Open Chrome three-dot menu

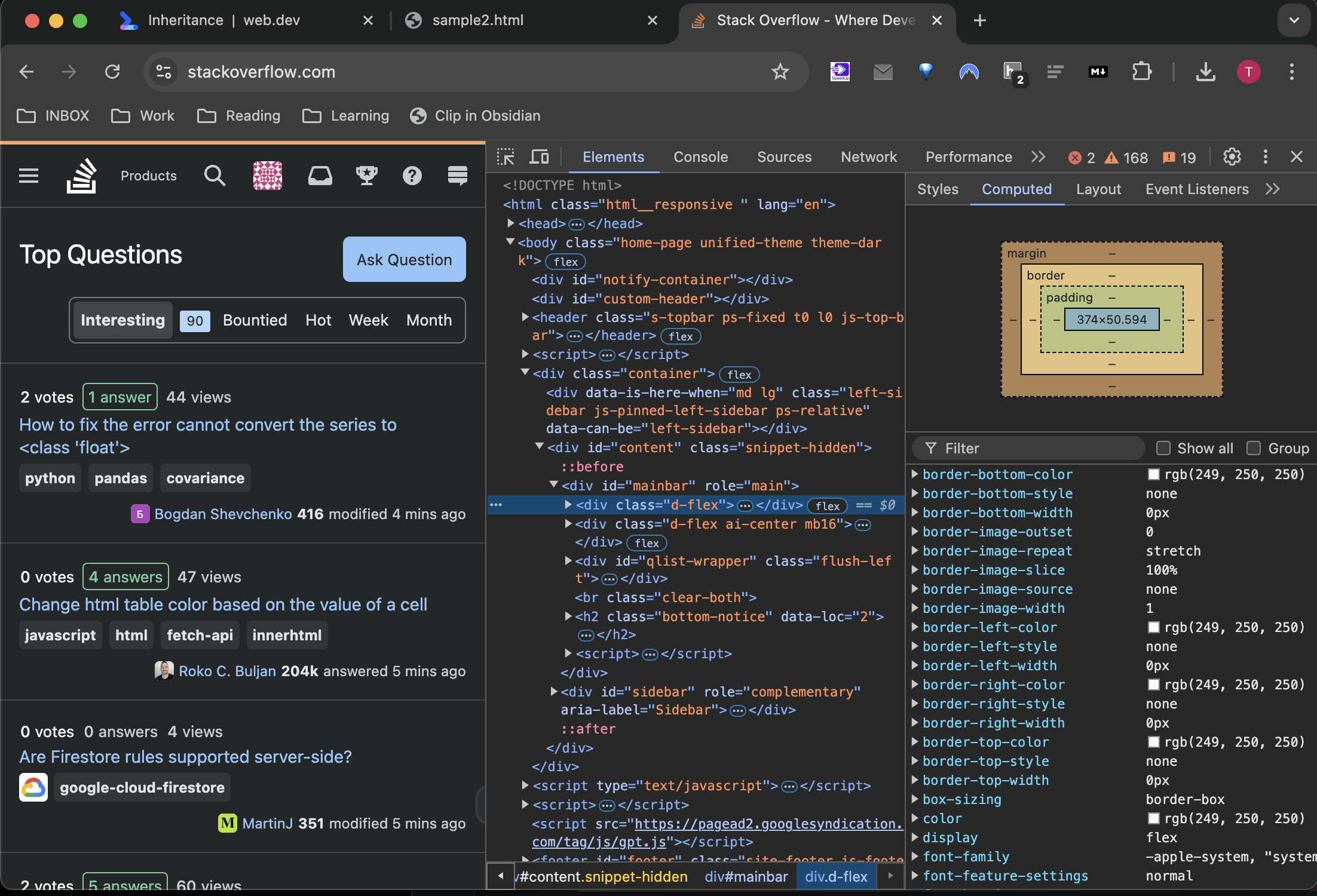click(x=1292, y=72)
